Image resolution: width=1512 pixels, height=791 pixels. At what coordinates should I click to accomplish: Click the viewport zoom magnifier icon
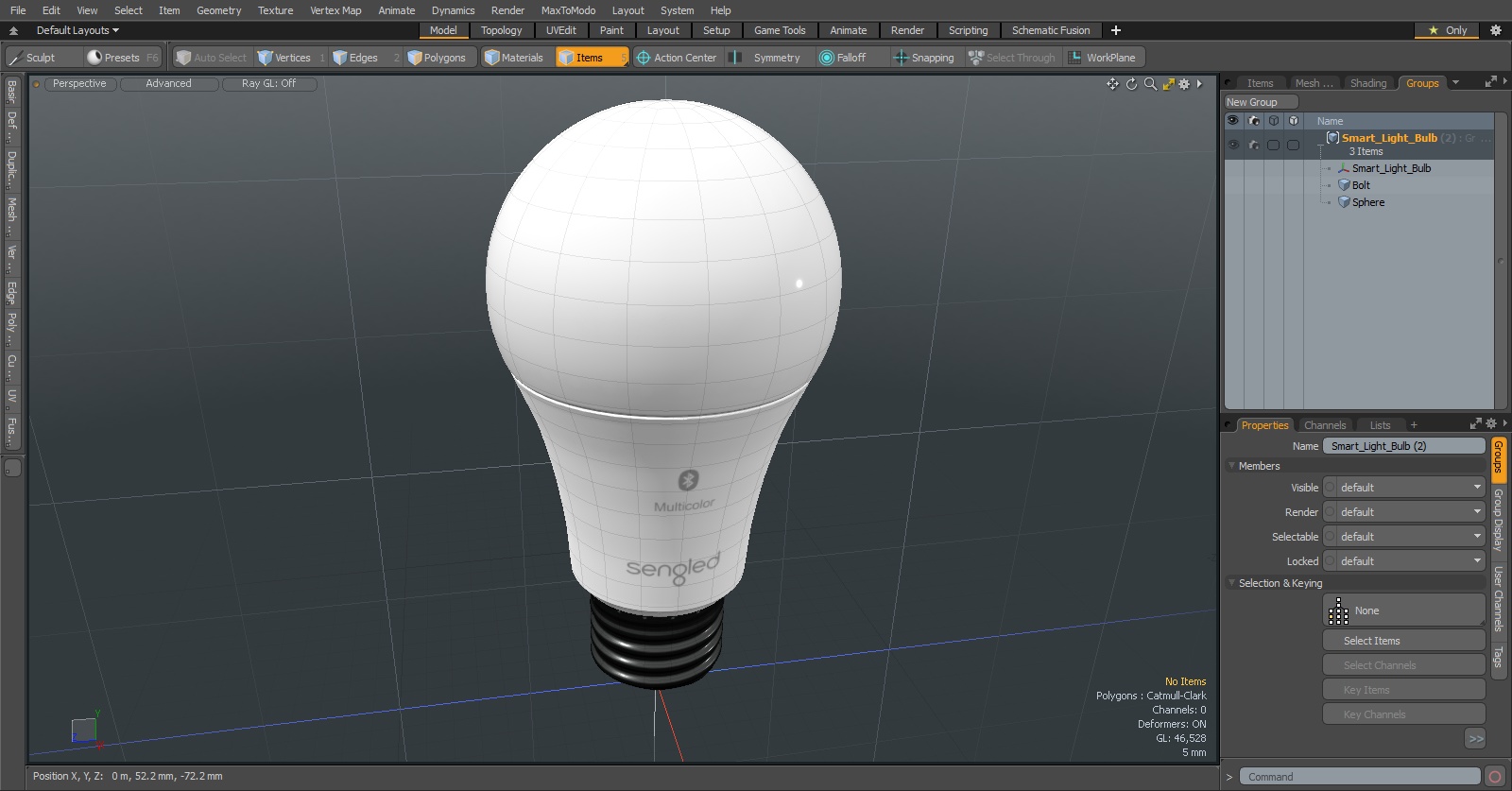coord(1150,84)
